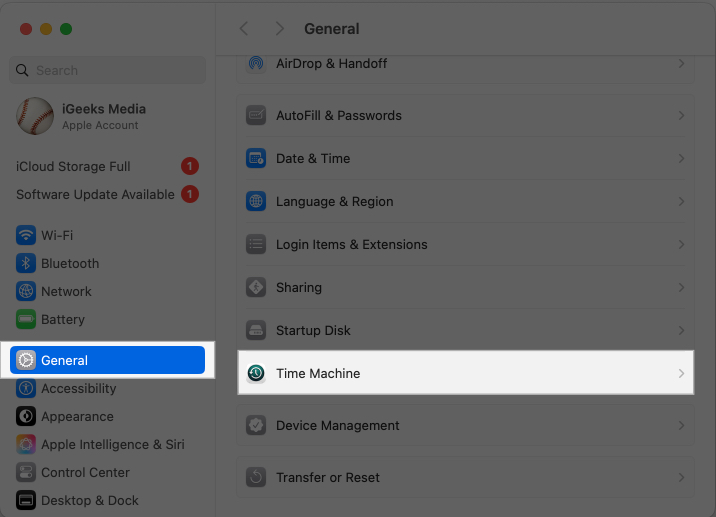Image resolution: width=716 pixels, height=517 pixels.
Task: Click the Device Management badge icon
Action: [256, 425]
